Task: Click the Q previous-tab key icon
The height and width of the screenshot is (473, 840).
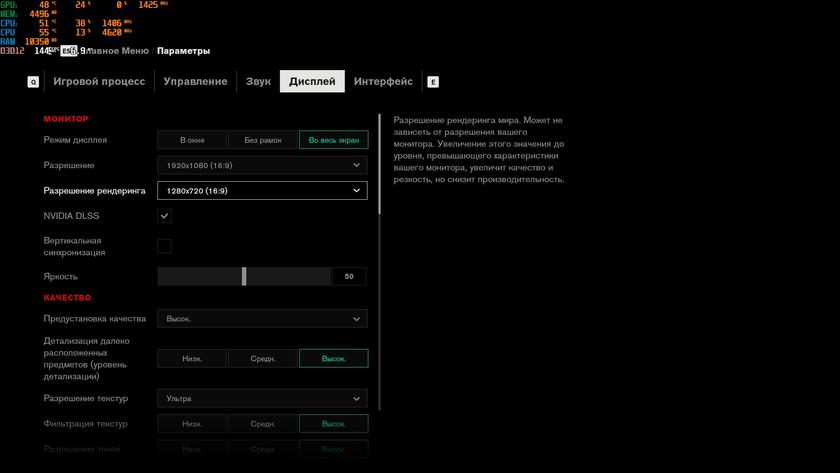Action: pyautogui.click(x=33, y=82)
